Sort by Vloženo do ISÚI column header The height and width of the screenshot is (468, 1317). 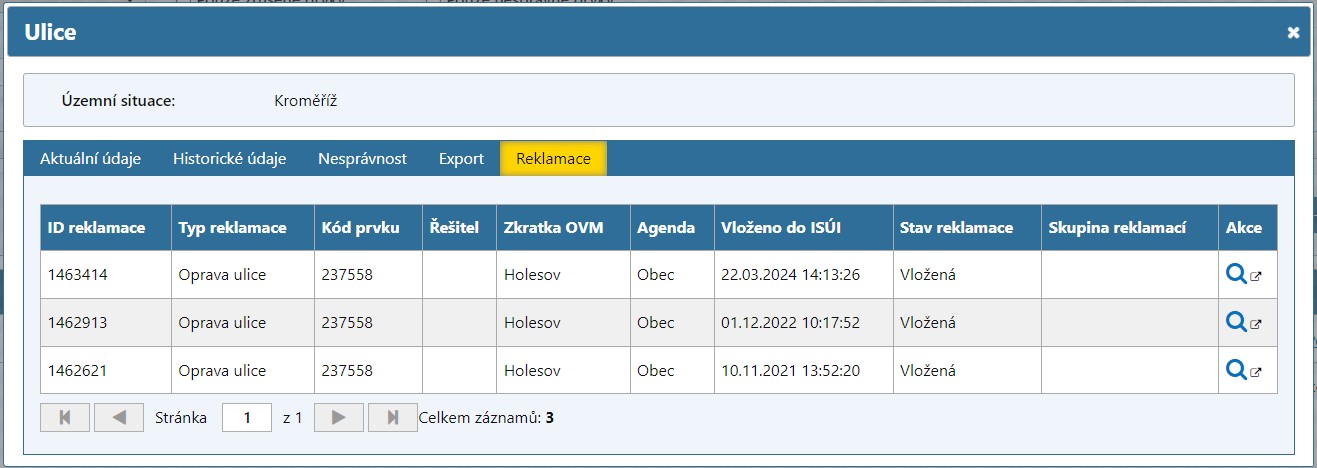[x=781, y=228]
